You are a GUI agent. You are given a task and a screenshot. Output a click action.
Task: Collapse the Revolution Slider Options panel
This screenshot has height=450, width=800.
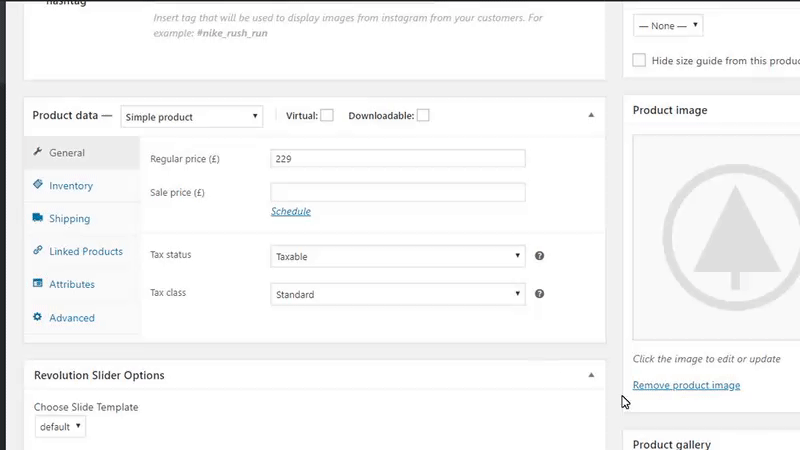(x=591, y=375)
